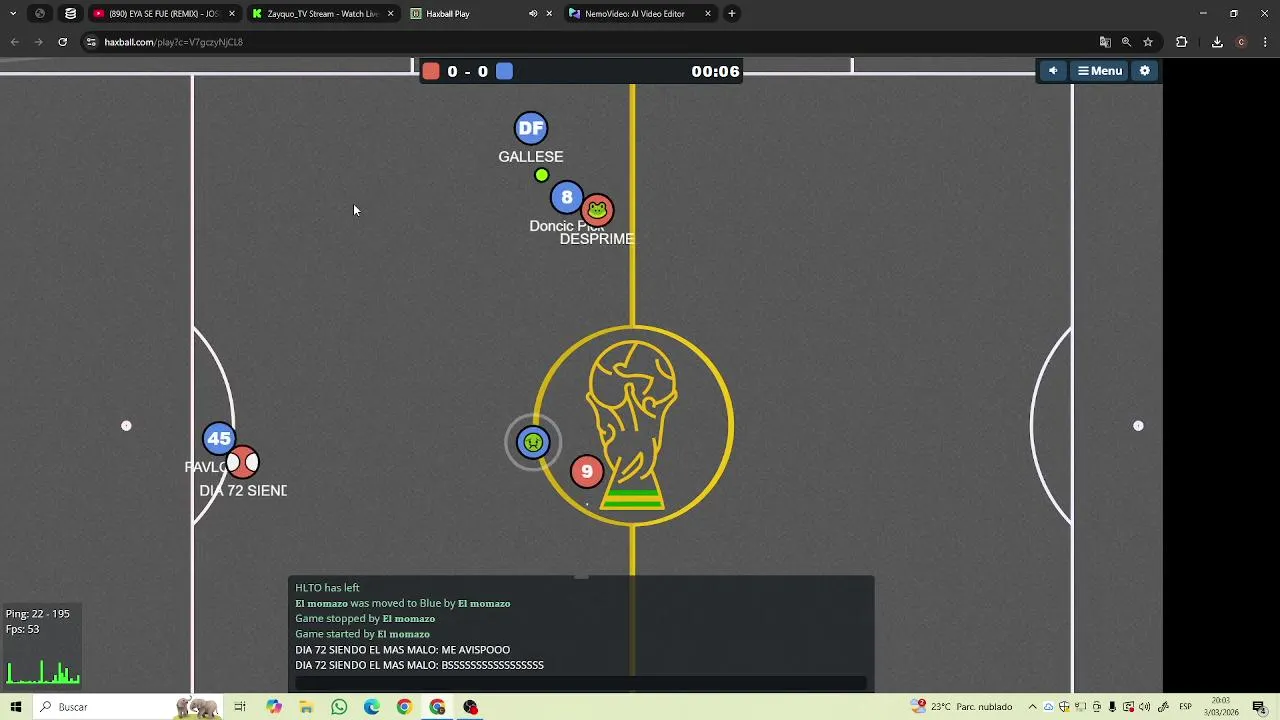Click the blue team color square on scoreboard
The width and height of the screenshot is (1280, 720).
[505, 71]
